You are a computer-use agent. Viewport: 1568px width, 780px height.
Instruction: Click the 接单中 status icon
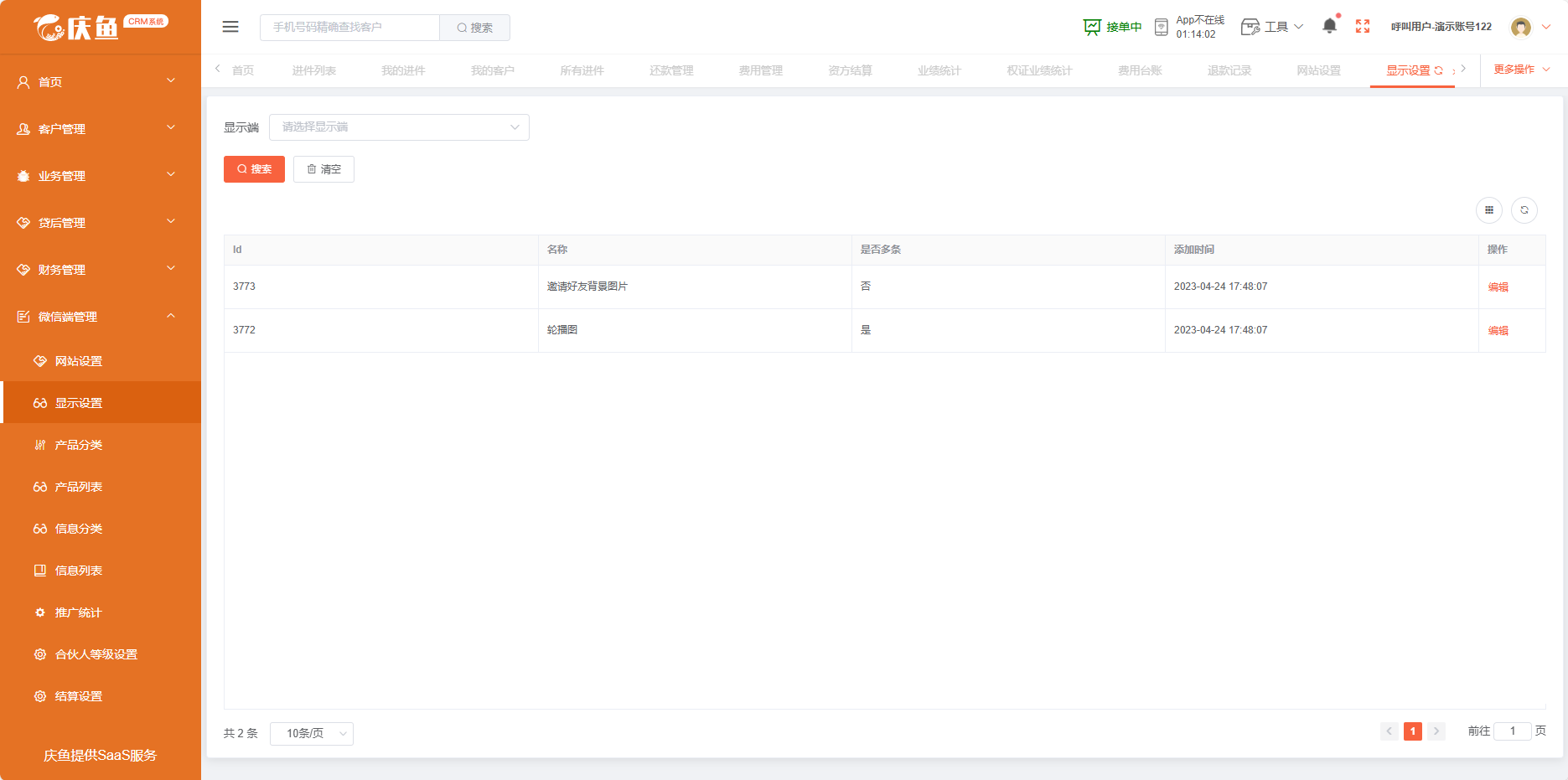point(1092,27)
